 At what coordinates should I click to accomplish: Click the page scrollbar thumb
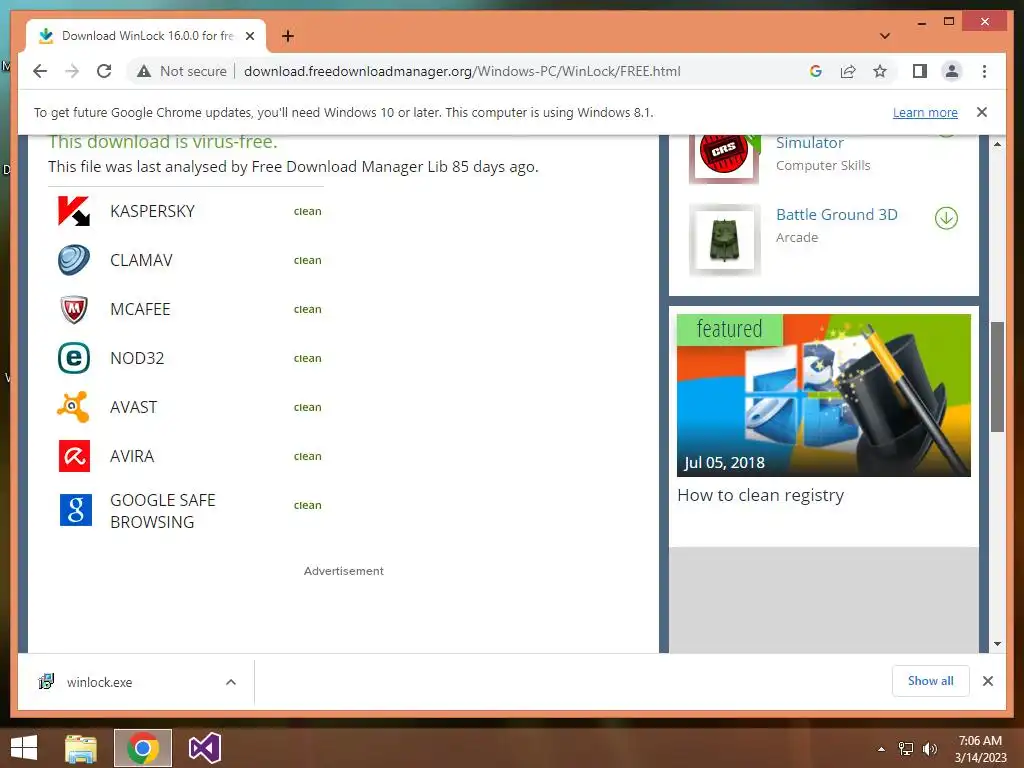997,377
